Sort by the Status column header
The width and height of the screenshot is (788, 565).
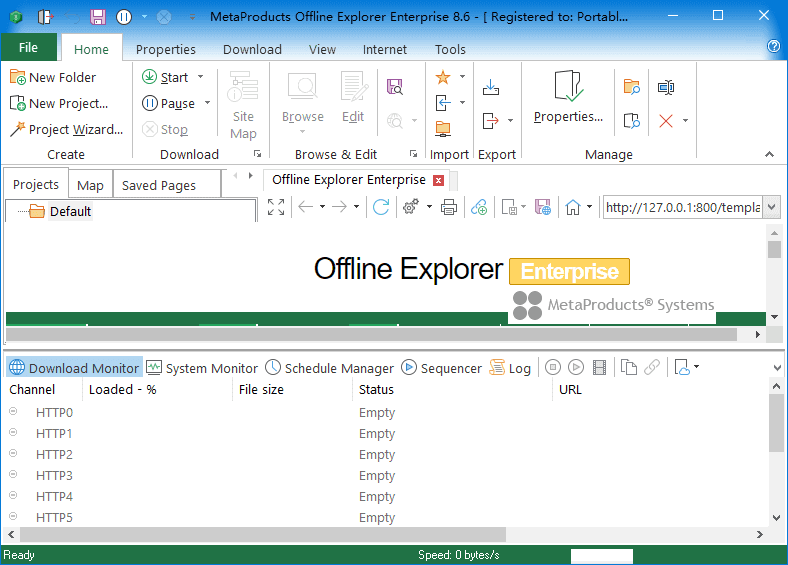452,390
